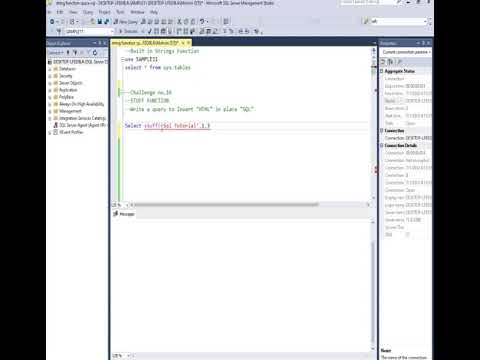Click the Categorized view icon in Properties
The height and width of the screenshot is (360, 480).
(x=383, y=62)
